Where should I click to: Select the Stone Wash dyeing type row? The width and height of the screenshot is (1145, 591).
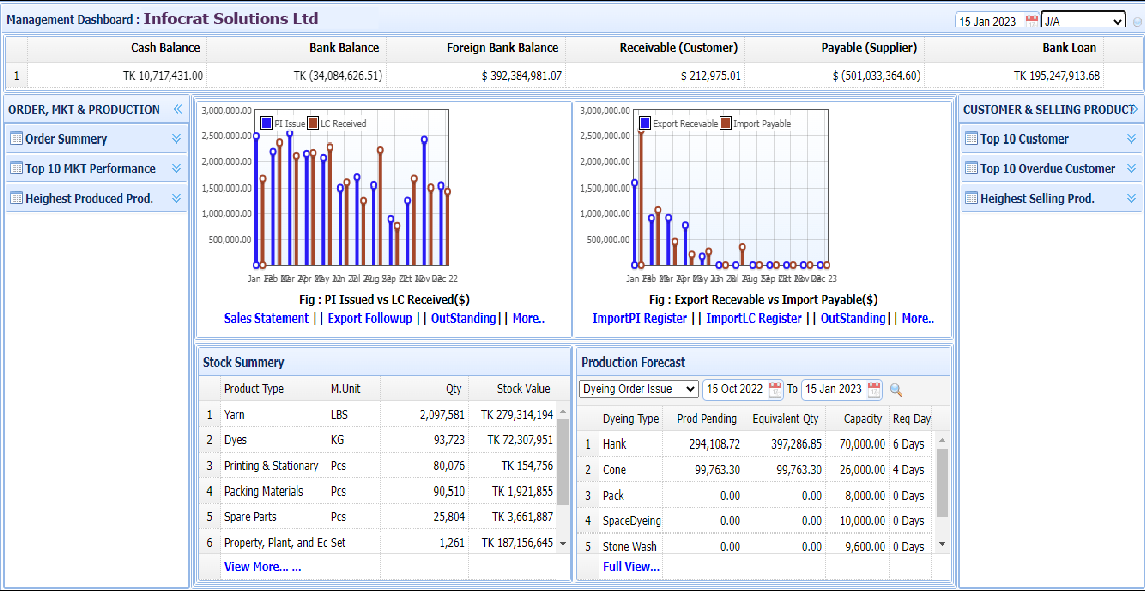click(756, 546)
